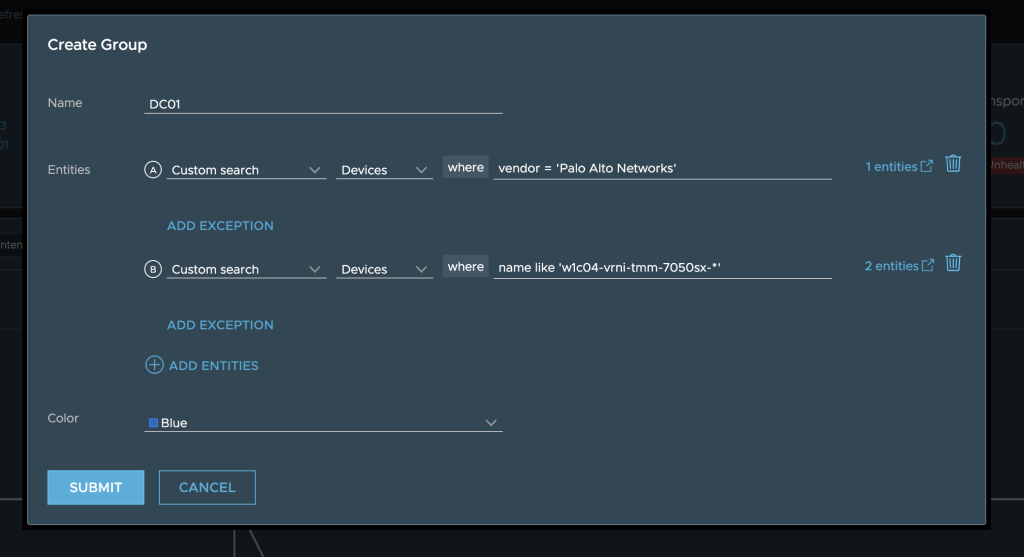Open external link icon beside 2 entities
Image resolution: width=1024 pixels, height=557 pixels.
927,265
